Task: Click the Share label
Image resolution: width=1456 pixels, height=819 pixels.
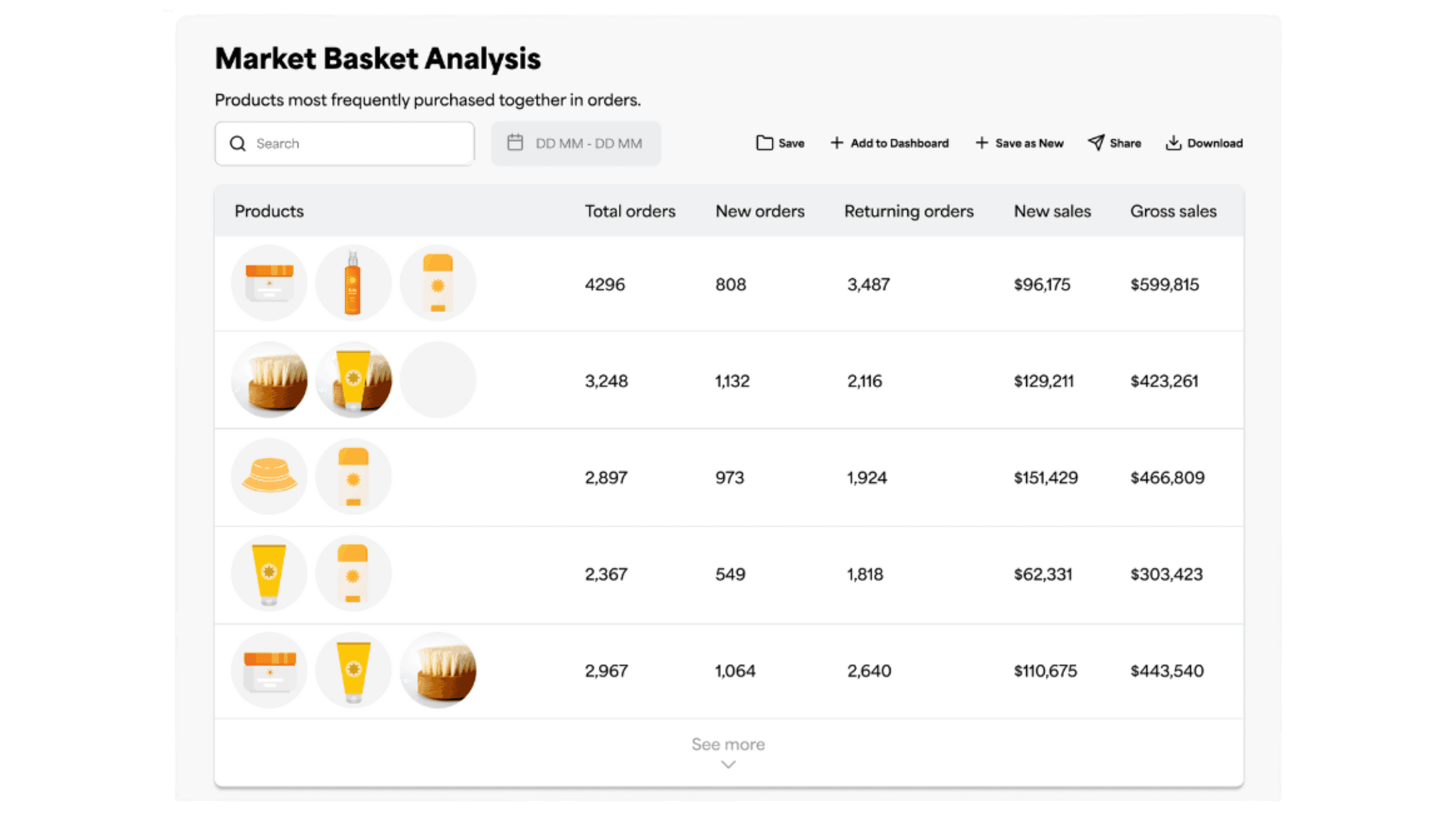Action: coord(1125,143)
